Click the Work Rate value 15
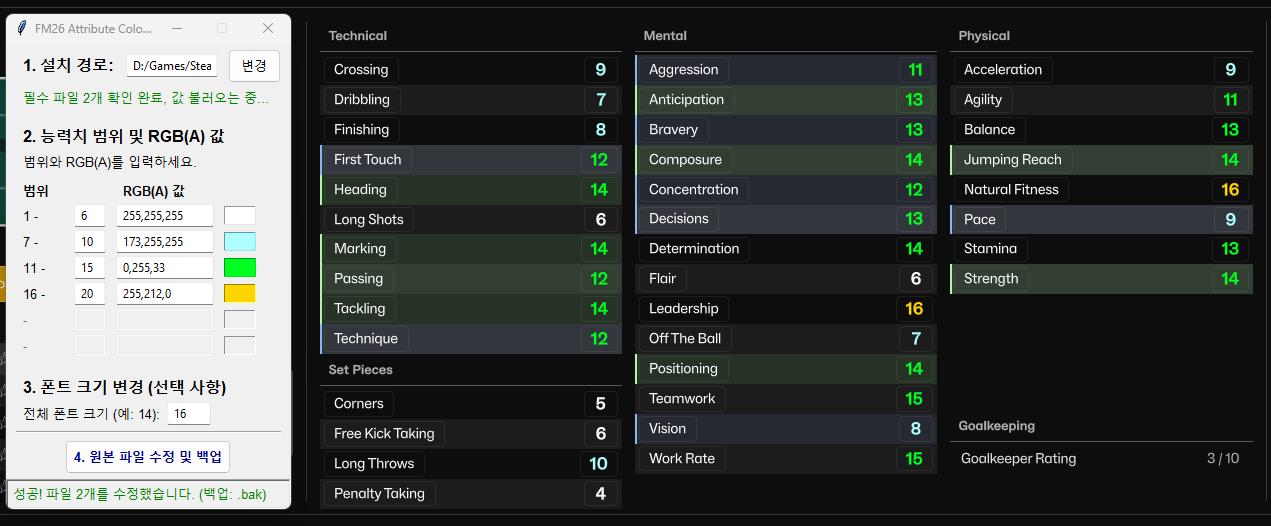 tap(914, 459)
